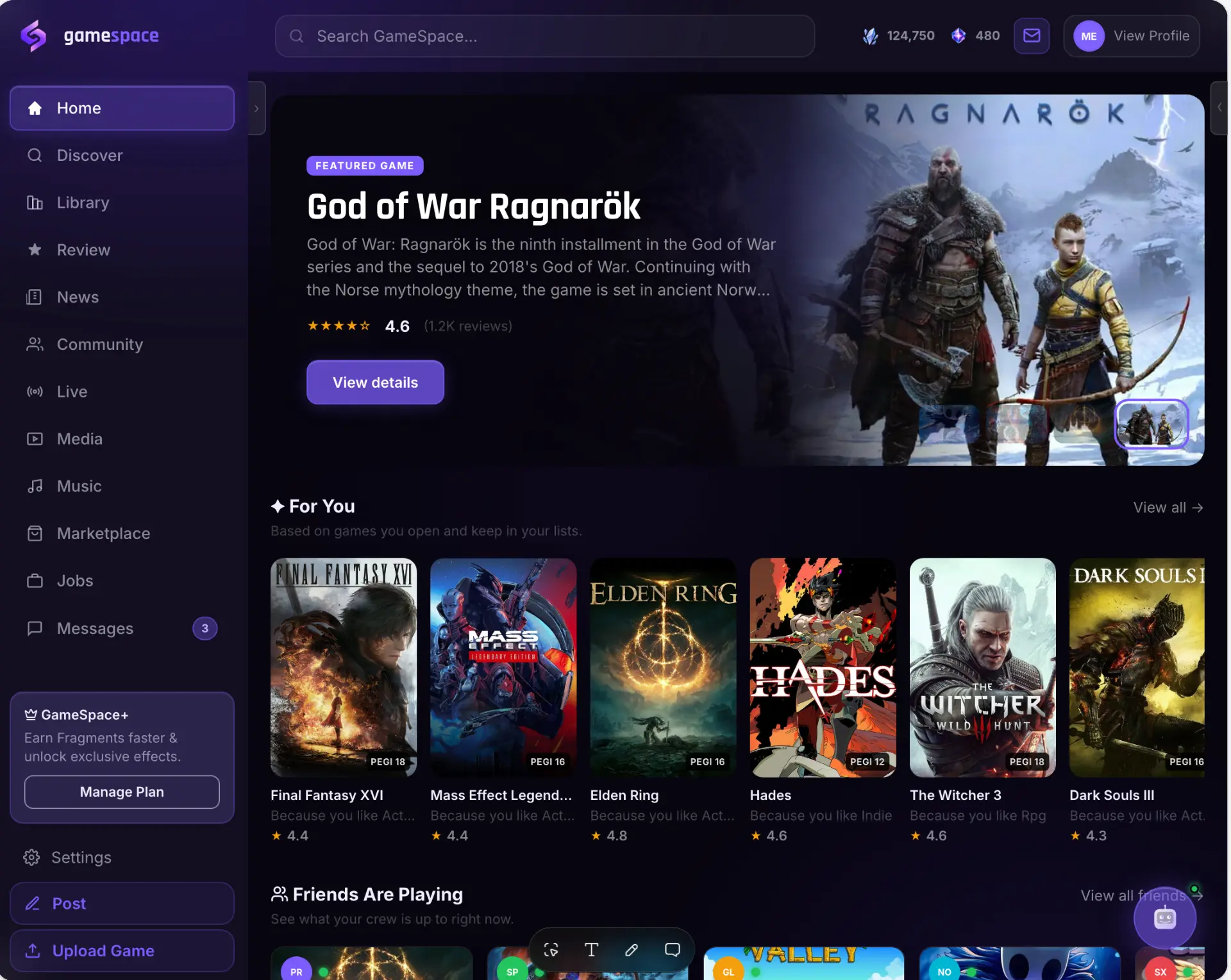The height and width of the screenshot is (980, 1231).
Task: Open the Review section
Action: coord(122,250)
